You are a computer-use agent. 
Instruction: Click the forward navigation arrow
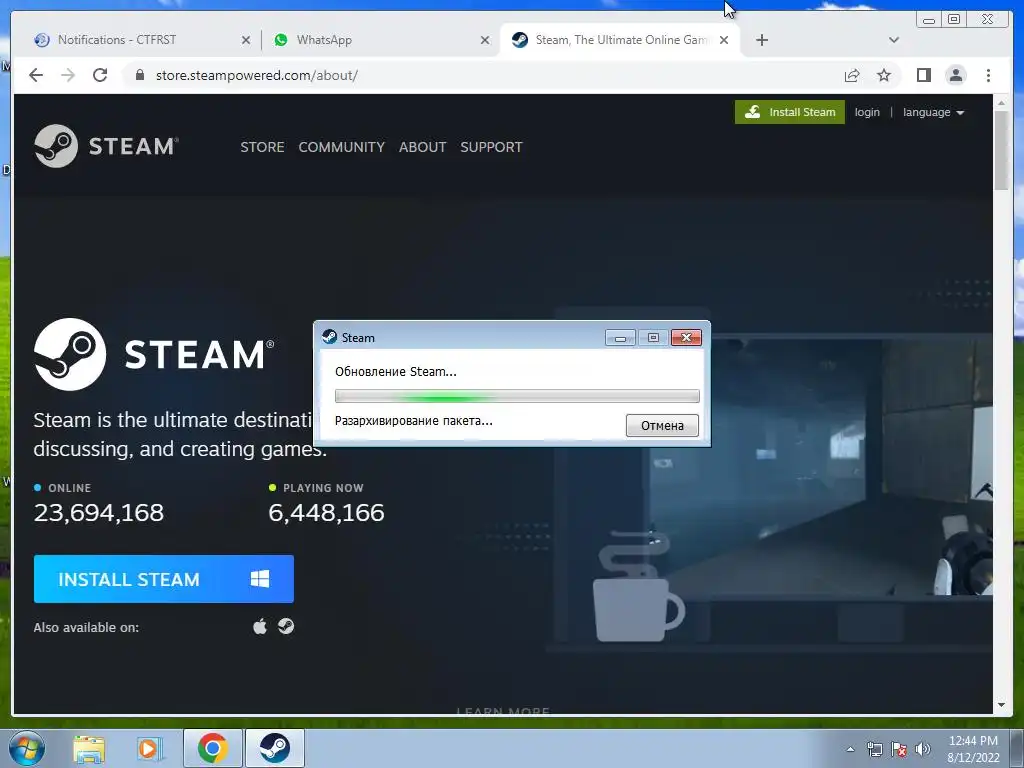pos(68,75)
